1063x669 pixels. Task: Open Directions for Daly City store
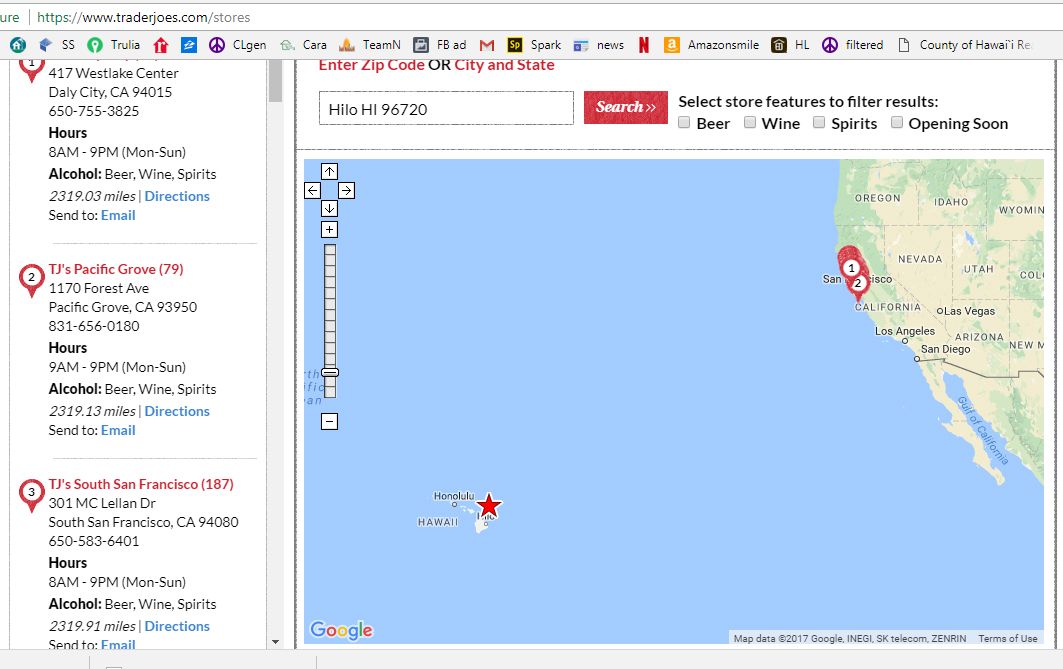[177, 196]
